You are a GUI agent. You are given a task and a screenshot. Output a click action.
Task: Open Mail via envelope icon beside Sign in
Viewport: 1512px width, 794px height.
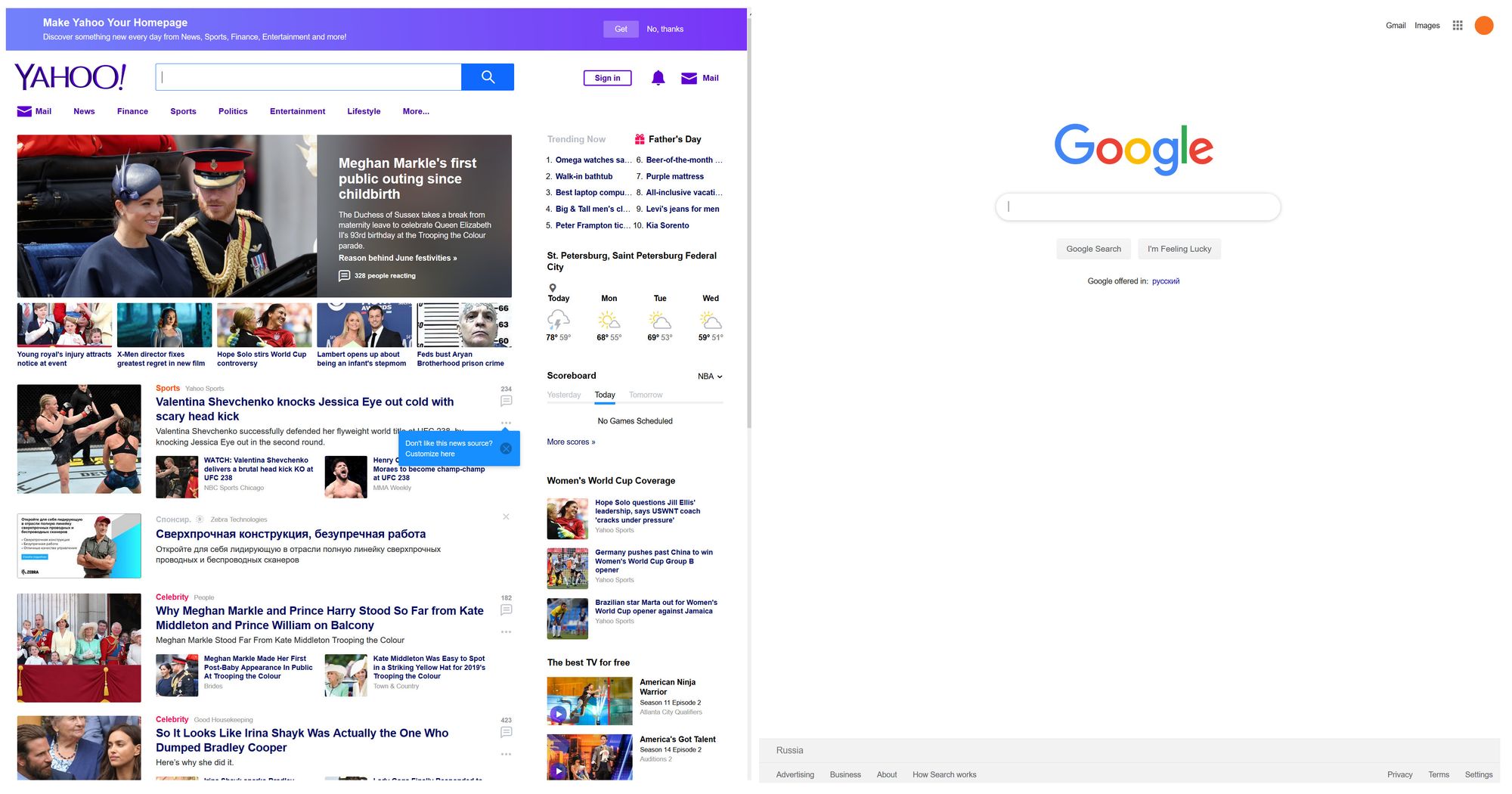click(689, 78)
